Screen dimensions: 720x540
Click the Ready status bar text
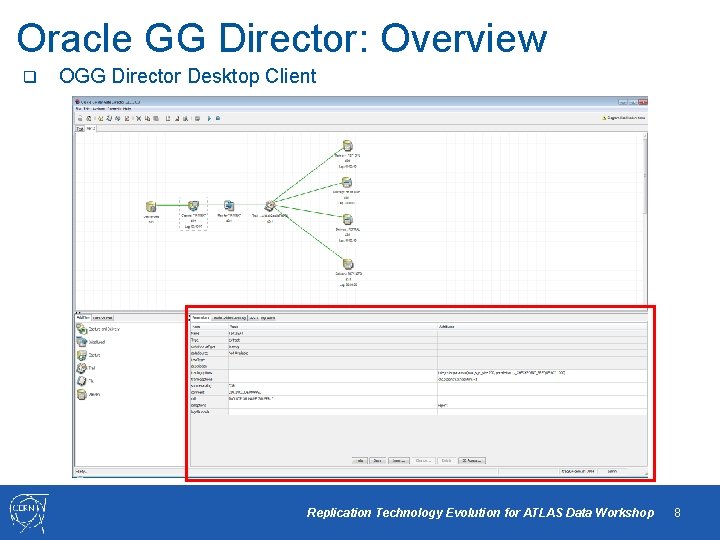coord(81,472)
